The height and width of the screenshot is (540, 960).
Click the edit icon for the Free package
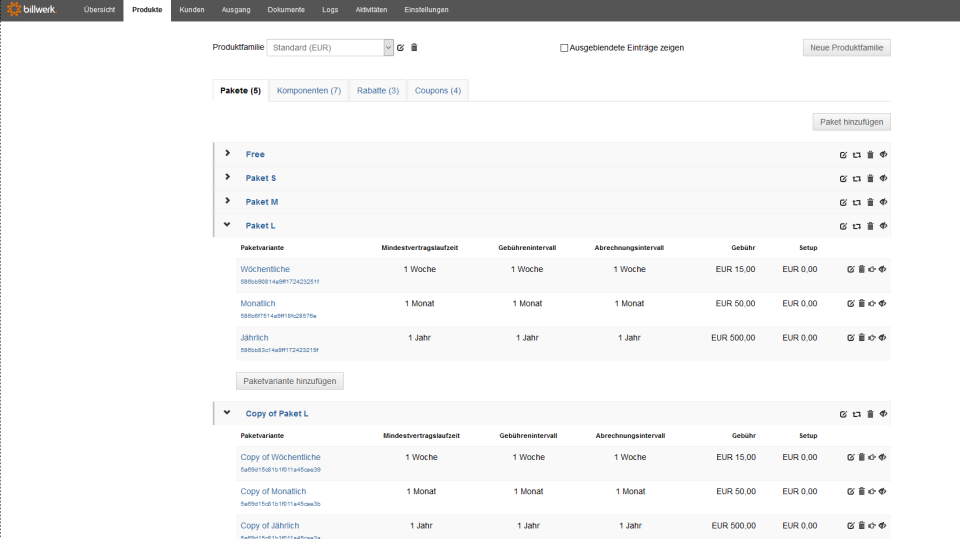(x=843, y=154)
